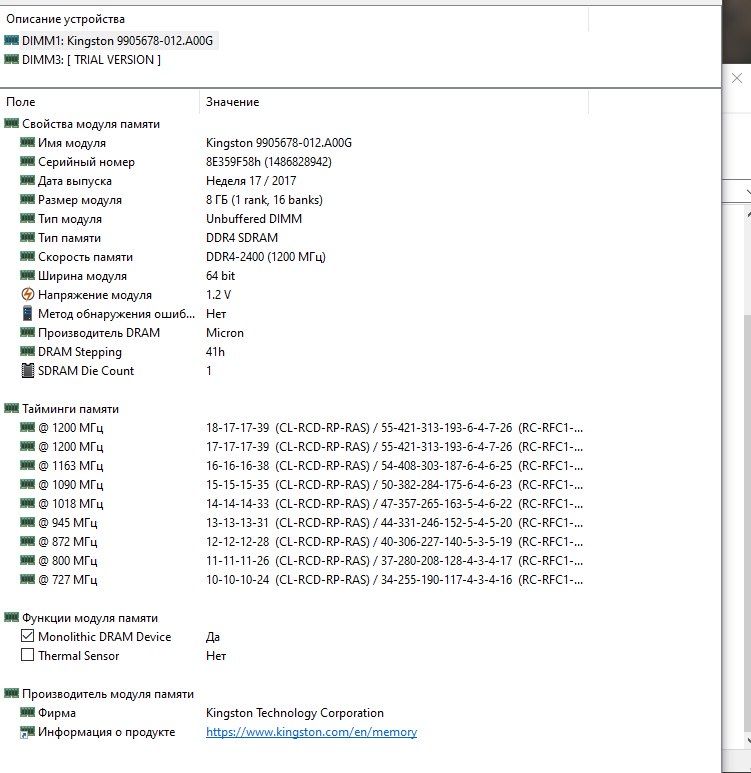Click the Описание устройства header

point(66,19)
